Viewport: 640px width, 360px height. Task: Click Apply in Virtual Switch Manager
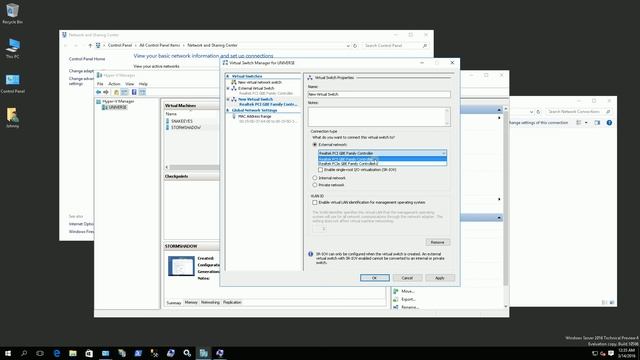pyautogui.click(x=440, y=278)
